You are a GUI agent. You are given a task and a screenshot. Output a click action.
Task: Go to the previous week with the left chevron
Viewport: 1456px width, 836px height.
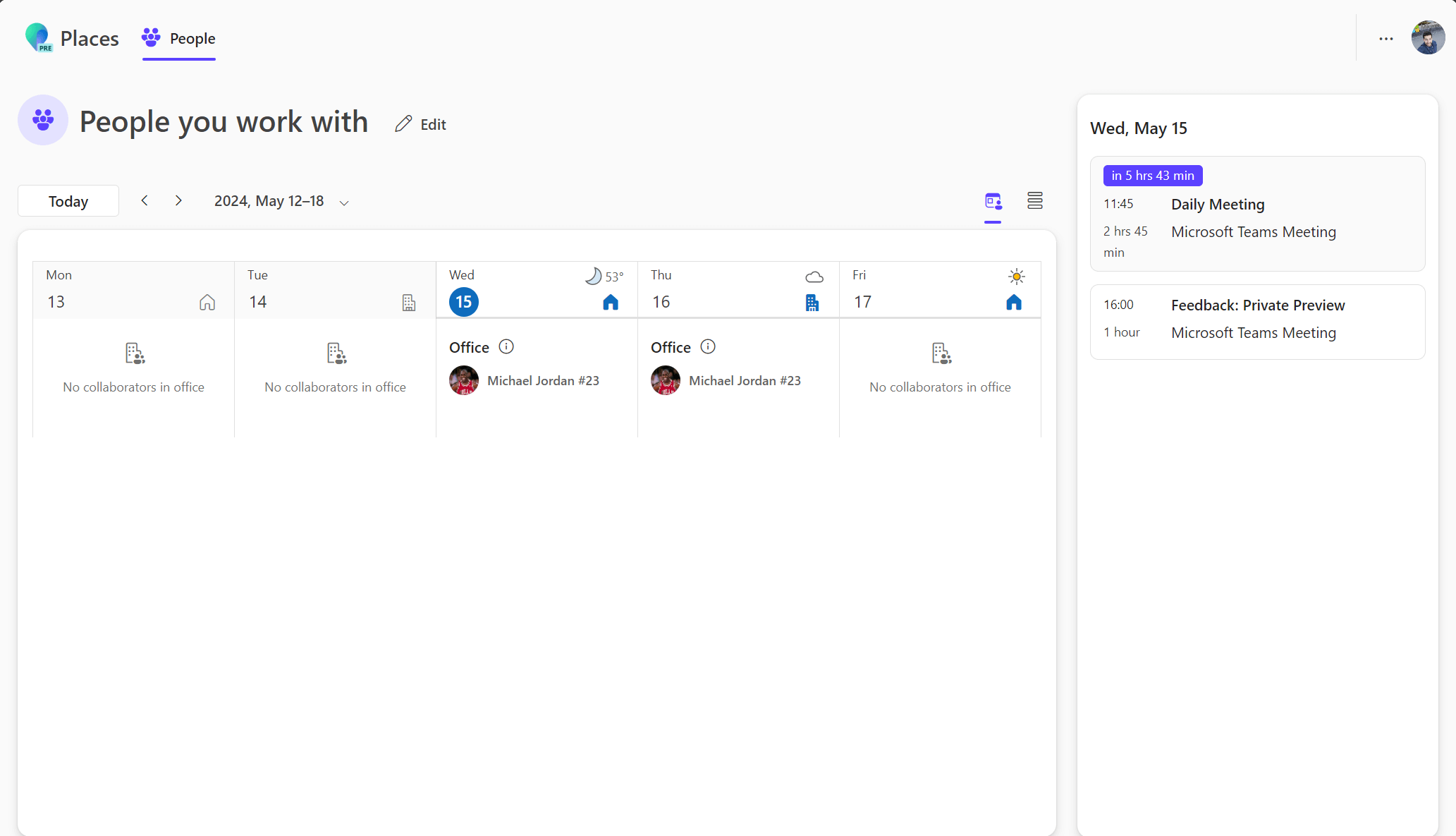[144, 200]
